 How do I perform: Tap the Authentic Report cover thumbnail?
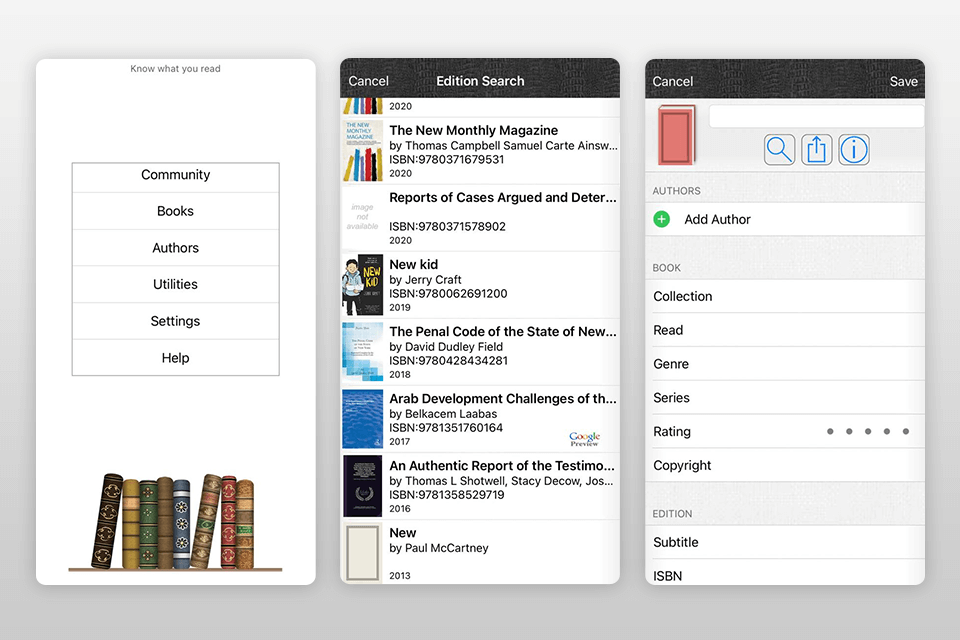pyautogui.click(x=362, y=486)
